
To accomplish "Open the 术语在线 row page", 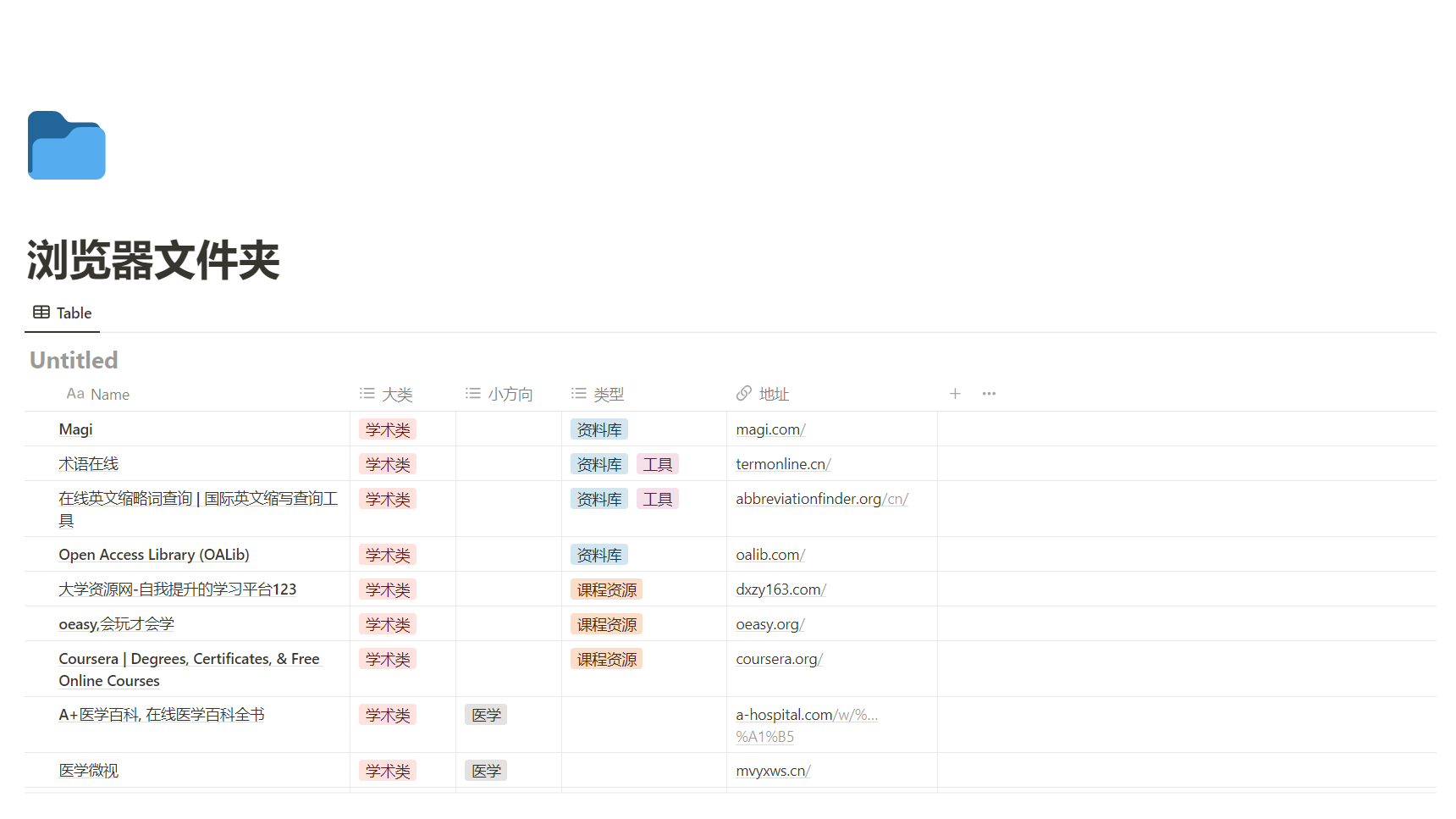I will 88,464.
